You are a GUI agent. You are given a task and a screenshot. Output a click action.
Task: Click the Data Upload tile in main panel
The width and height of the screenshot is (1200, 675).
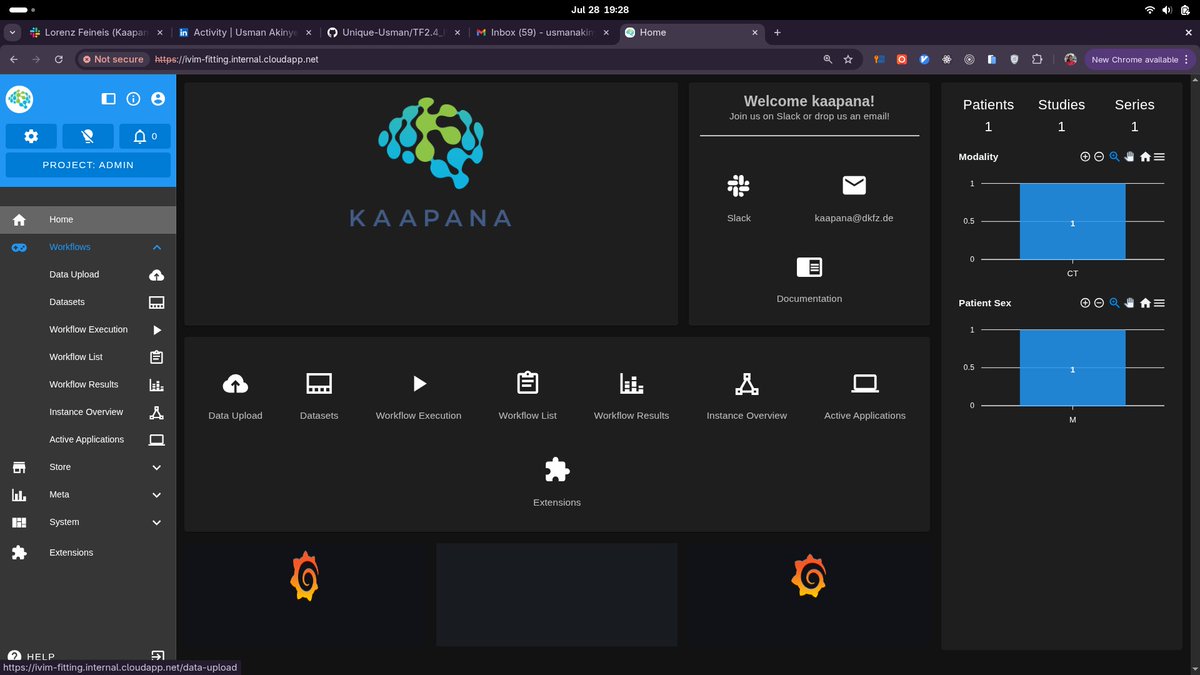point(235,396)
